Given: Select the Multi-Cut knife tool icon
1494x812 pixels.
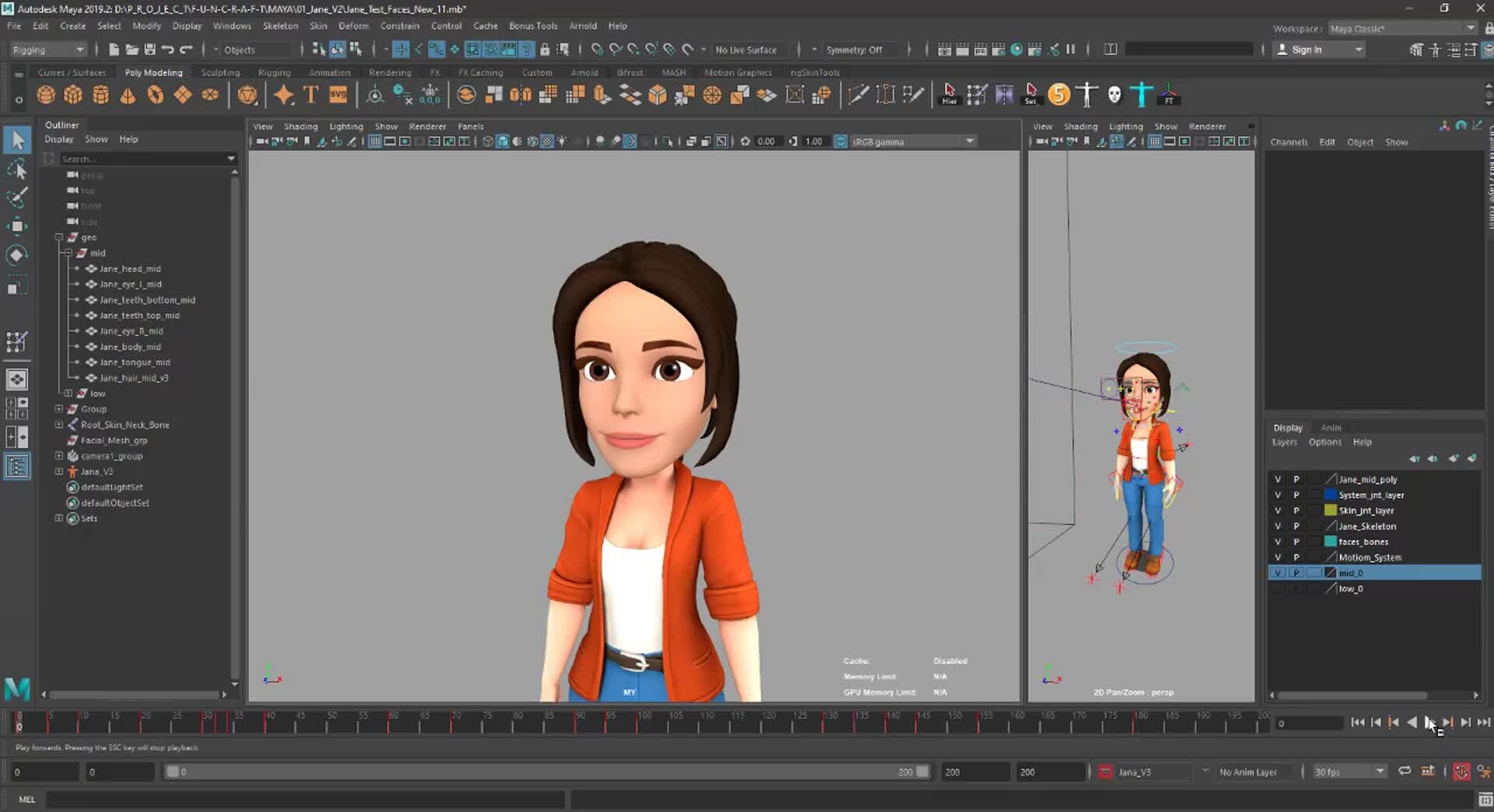Looking at the screenshot, I should click(857, 94).
